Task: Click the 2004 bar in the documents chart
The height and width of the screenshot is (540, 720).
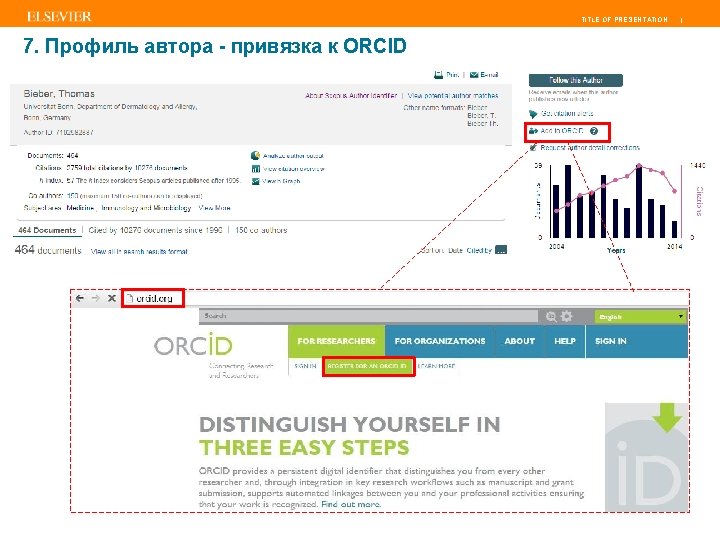Action: [556, 211]
